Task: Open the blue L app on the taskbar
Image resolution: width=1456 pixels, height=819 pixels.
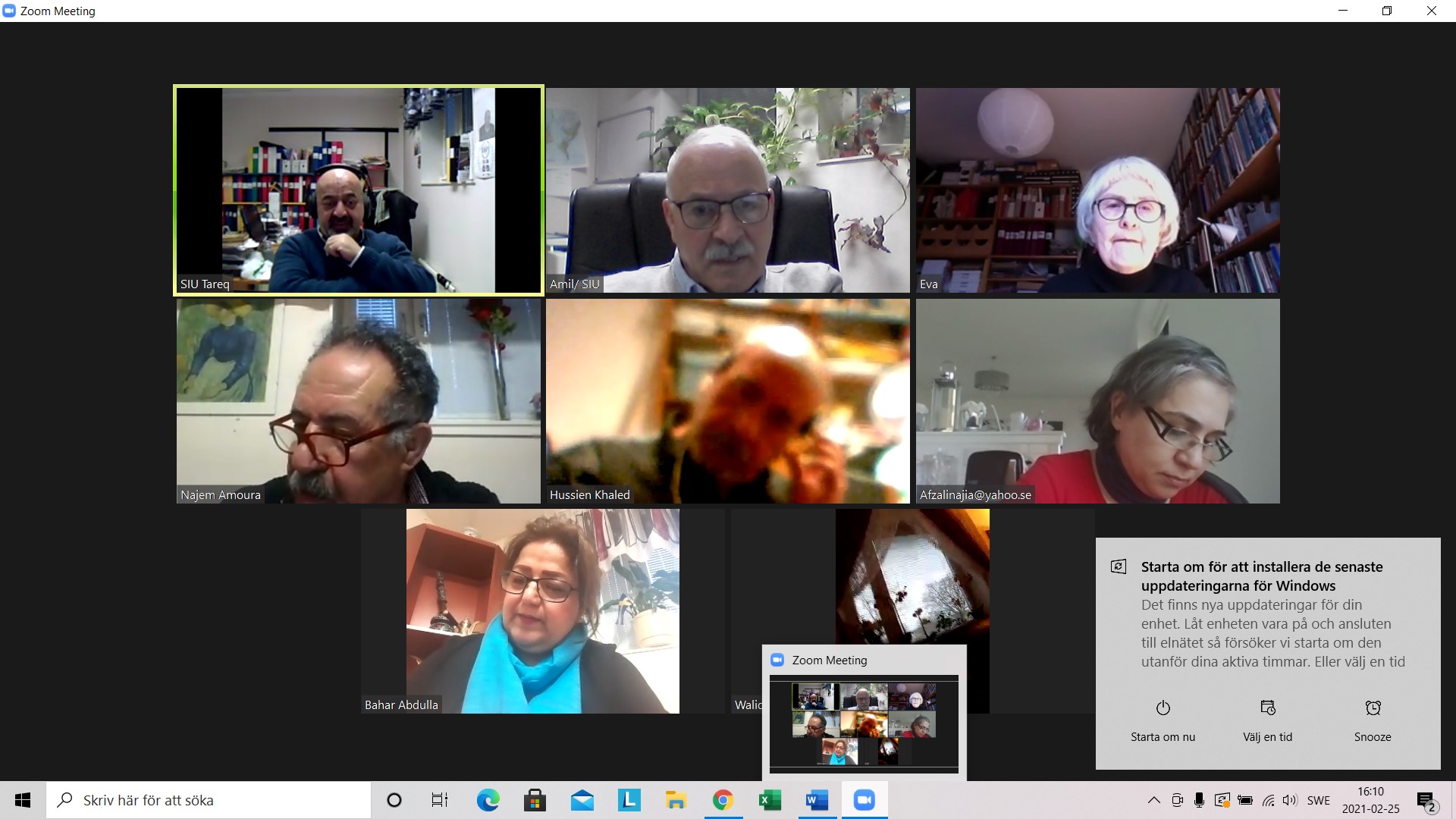Action: 629,800
